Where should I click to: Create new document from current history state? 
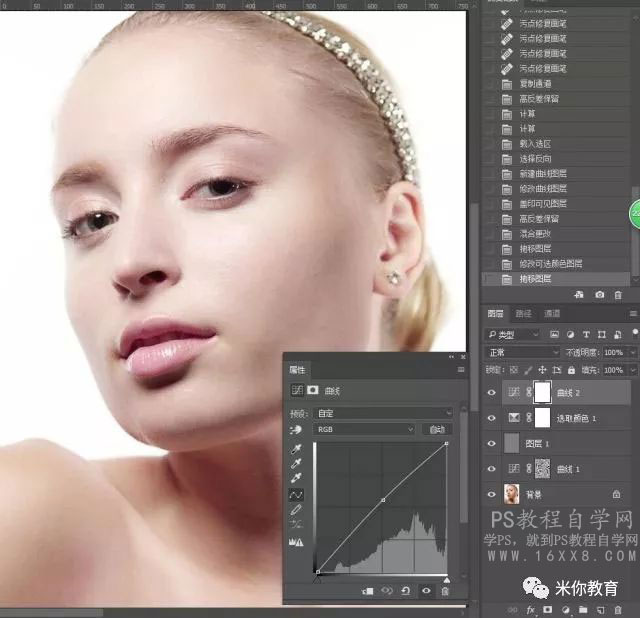click(x=579, y=295)
